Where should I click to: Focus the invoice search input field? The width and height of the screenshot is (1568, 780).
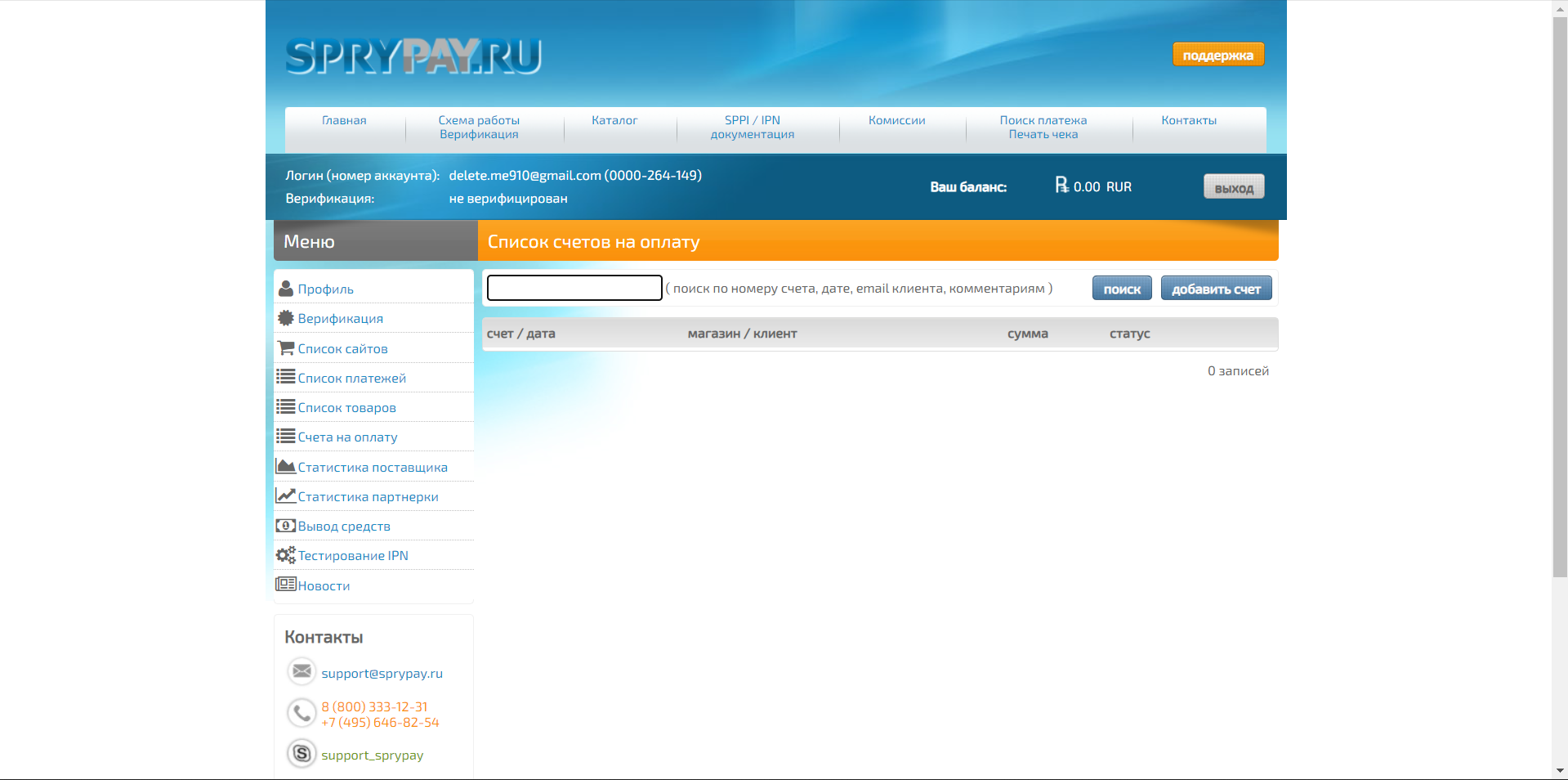click(574, 288)
